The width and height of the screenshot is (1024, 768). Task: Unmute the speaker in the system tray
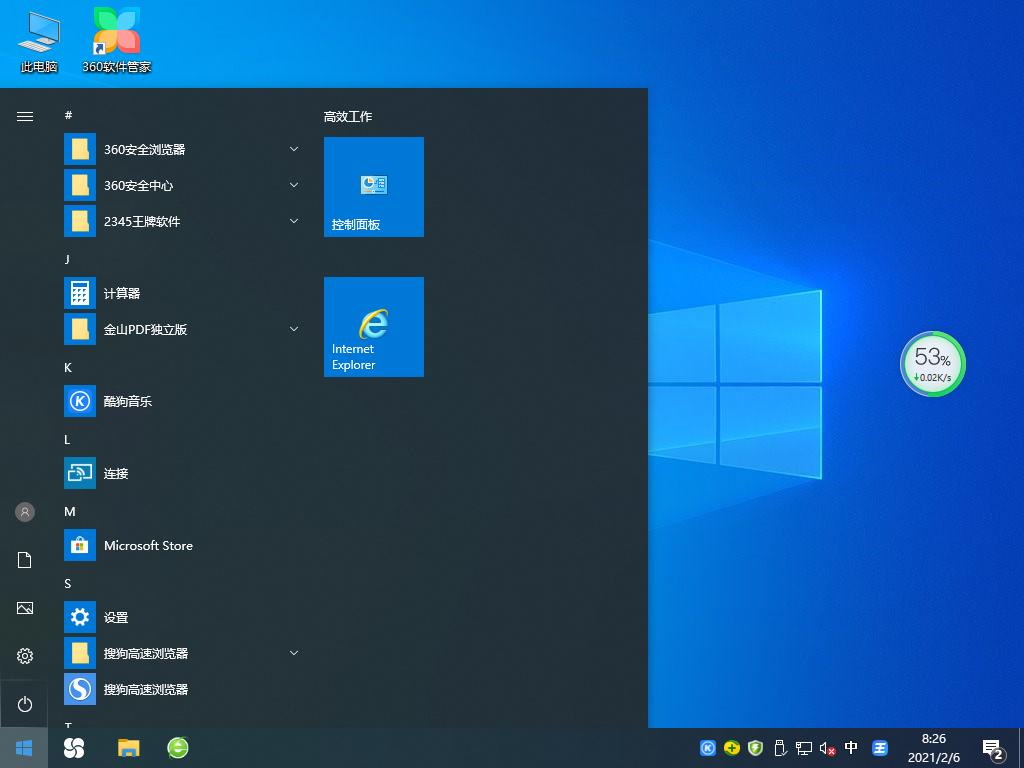pos(826,747)
